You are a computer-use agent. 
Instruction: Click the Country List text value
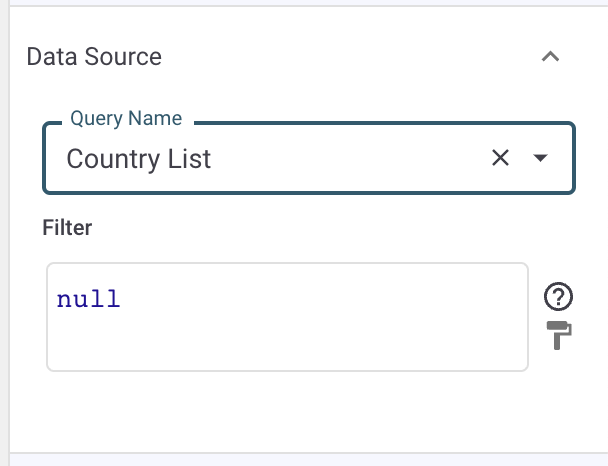coord(139,159)
